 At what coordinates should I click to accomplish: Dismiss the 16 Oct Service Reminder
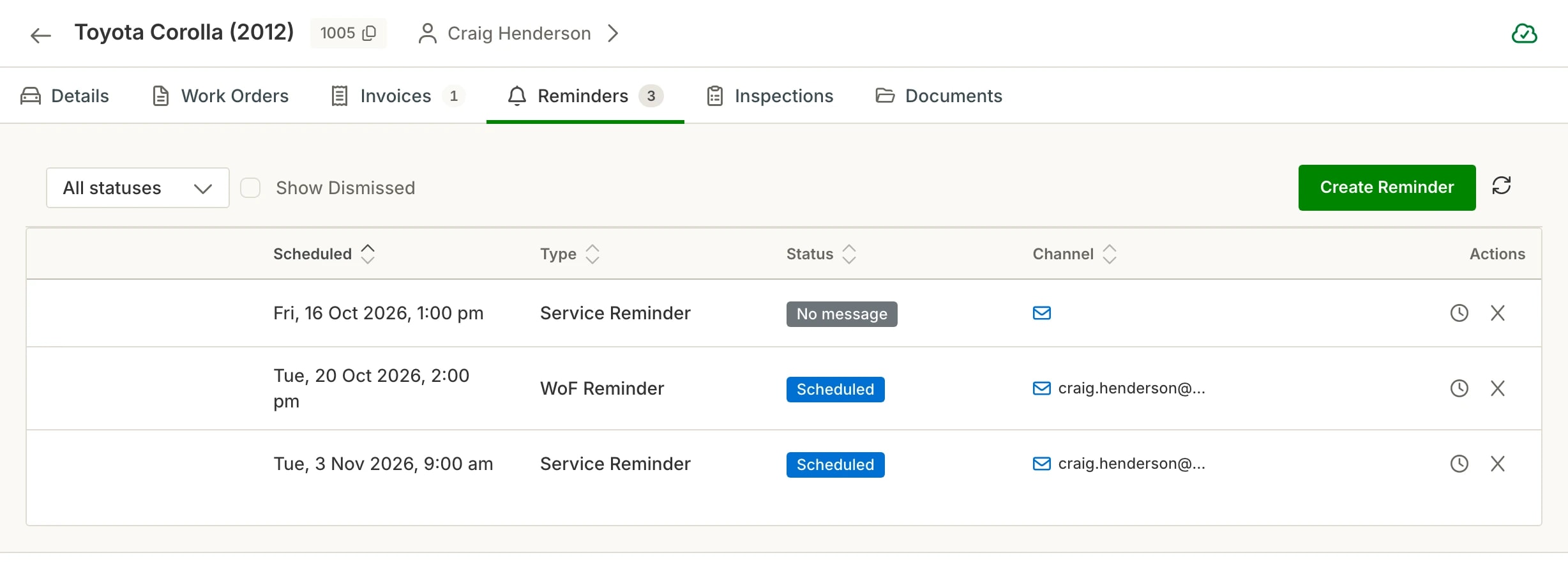pos(1497,313)
